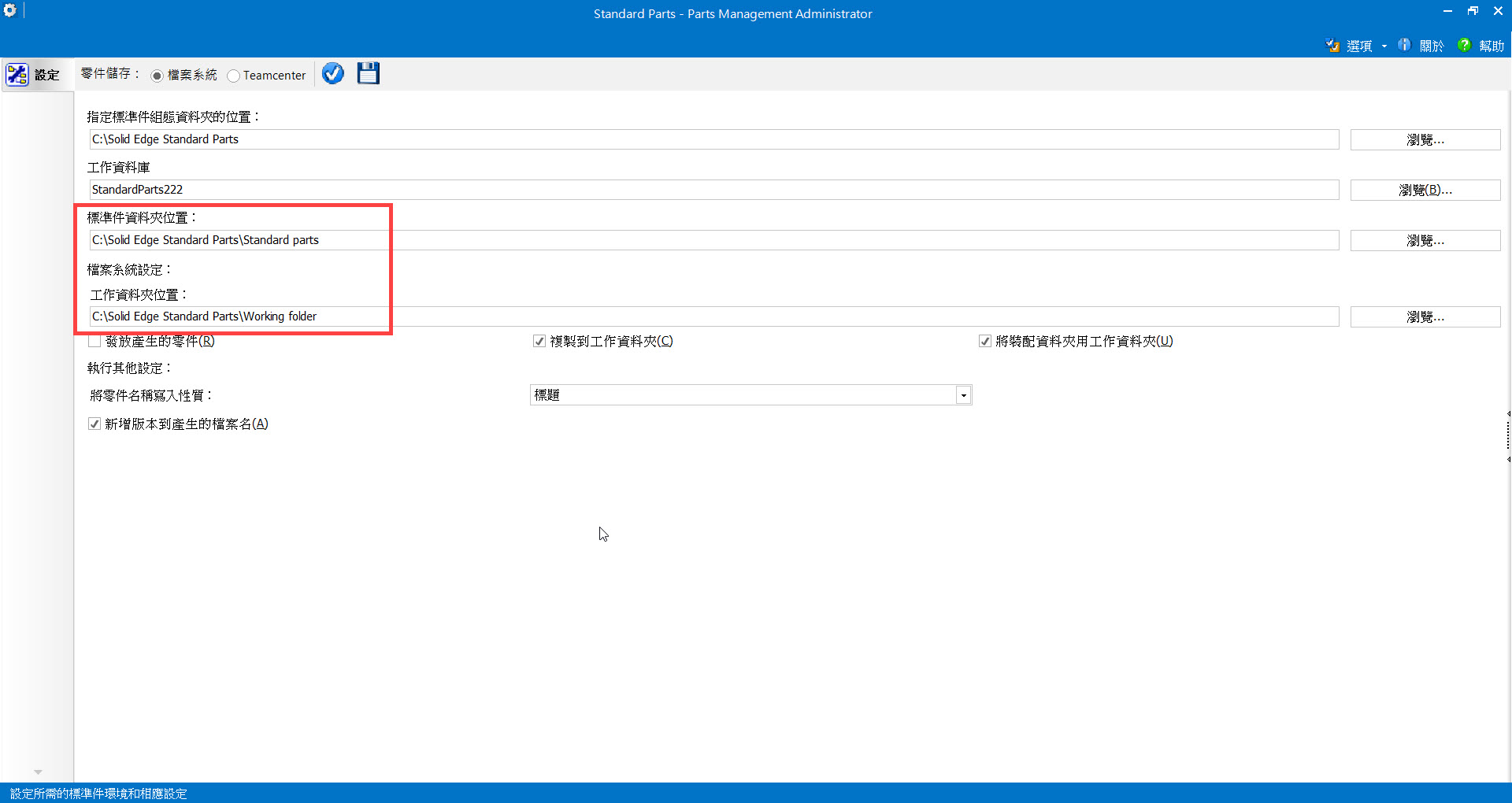1512x803 pixels.
Task: Toggle 複製到工作資料夾(C) checkbox
Action: click(539, 341)
